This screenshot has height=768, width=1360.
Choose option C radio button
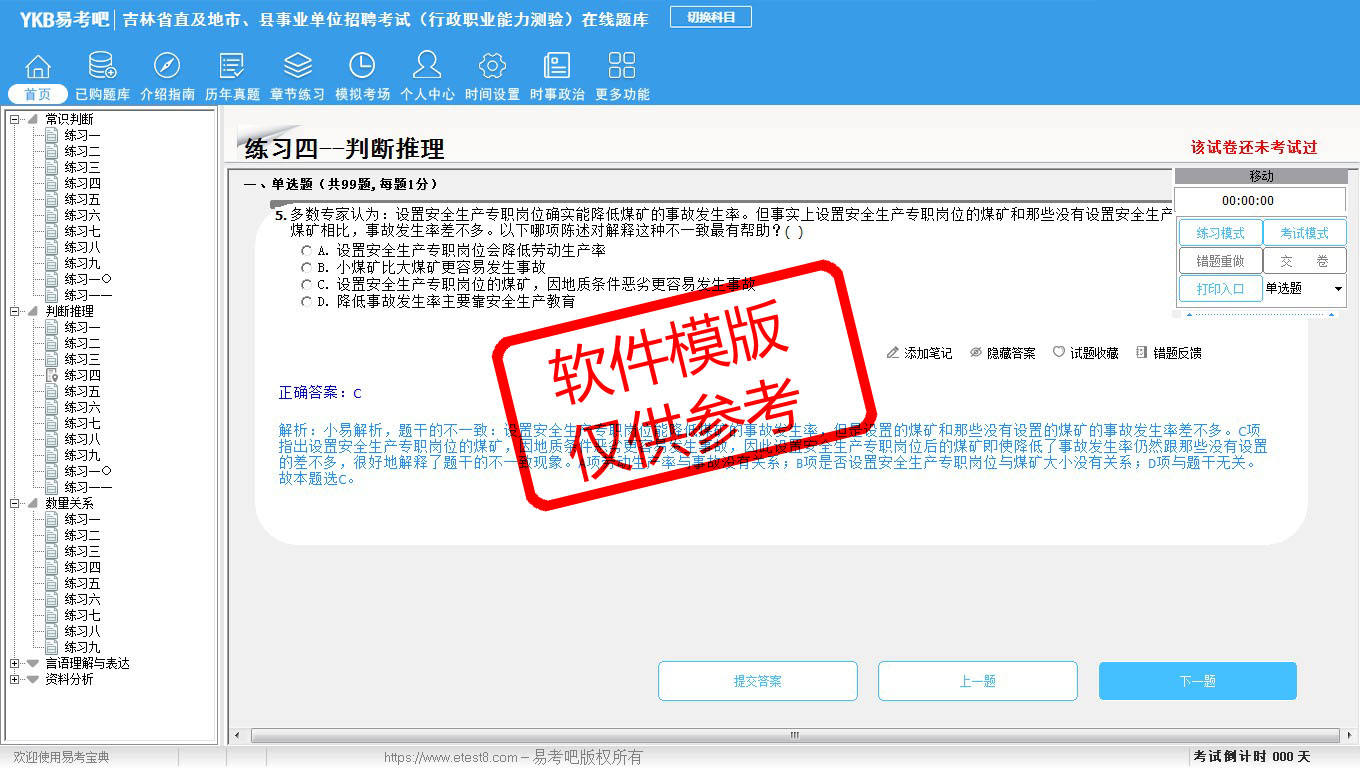click(x=307, y=285)
